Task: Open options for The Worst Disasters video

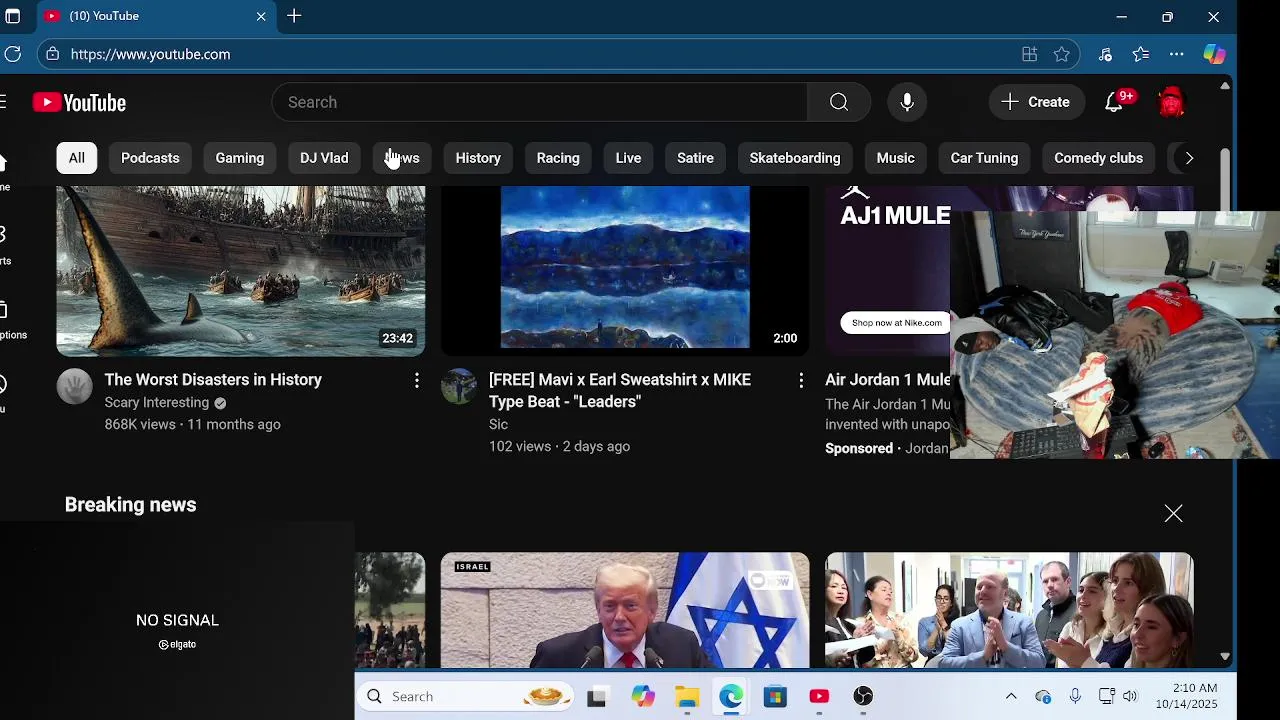Action: (417, 380)
